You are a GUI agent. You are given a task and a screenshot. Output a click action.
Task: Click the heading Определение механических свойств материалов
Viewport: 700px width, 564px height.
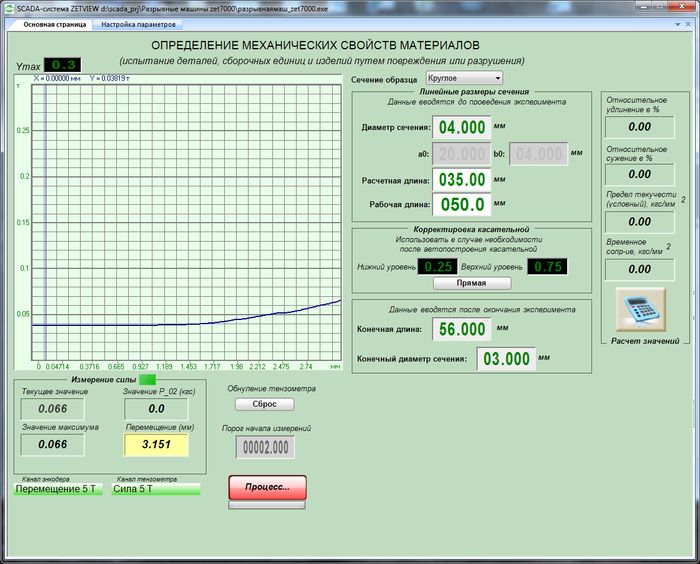tap(315, 45)
